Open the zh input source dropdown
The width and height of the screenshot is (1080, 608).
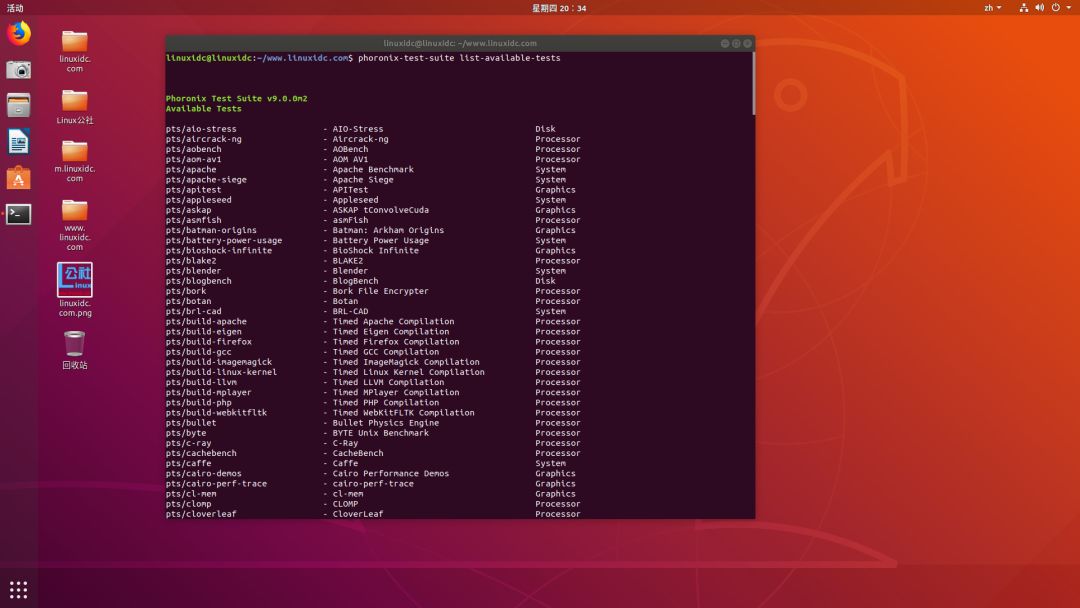click(993, 8)
